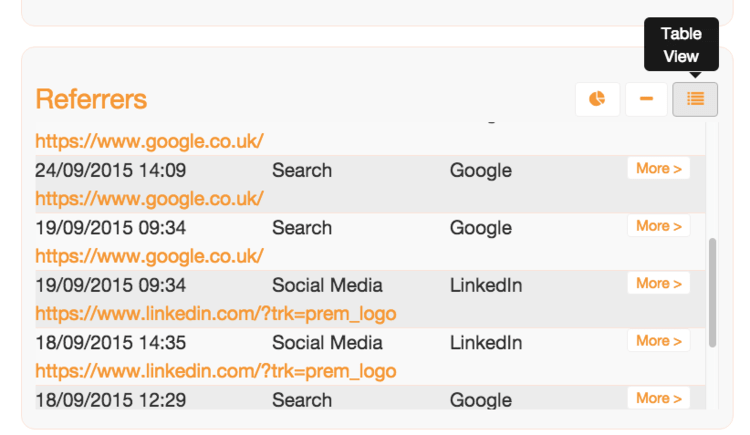Screen dimensions: 750x435
Task: Select Google source in 18/09/2015 12:29 row
Action: 481,400
